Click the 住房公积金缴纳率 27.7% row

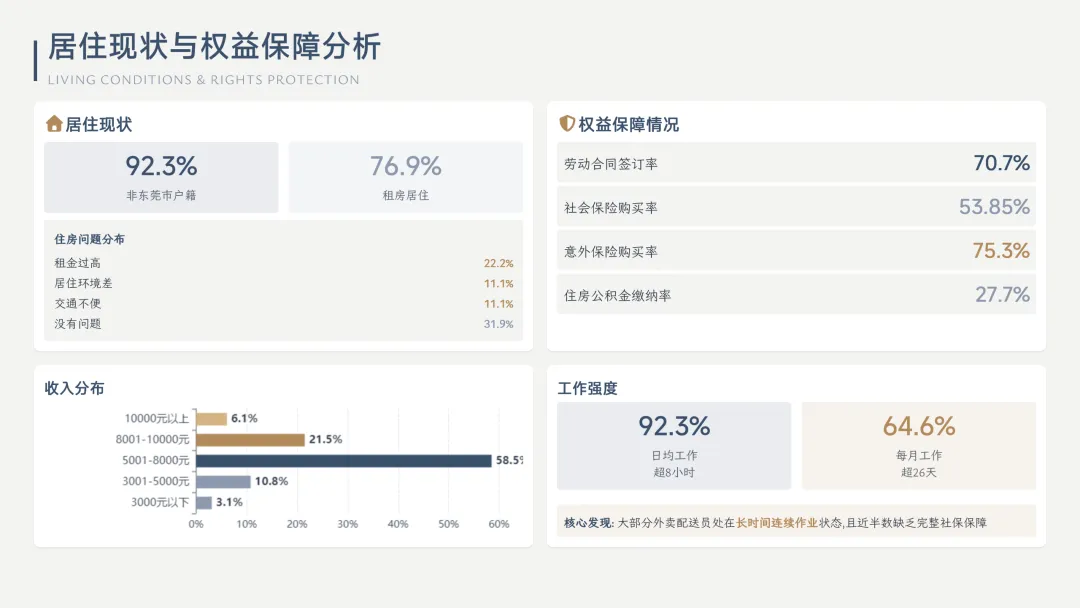click(796, 295)
